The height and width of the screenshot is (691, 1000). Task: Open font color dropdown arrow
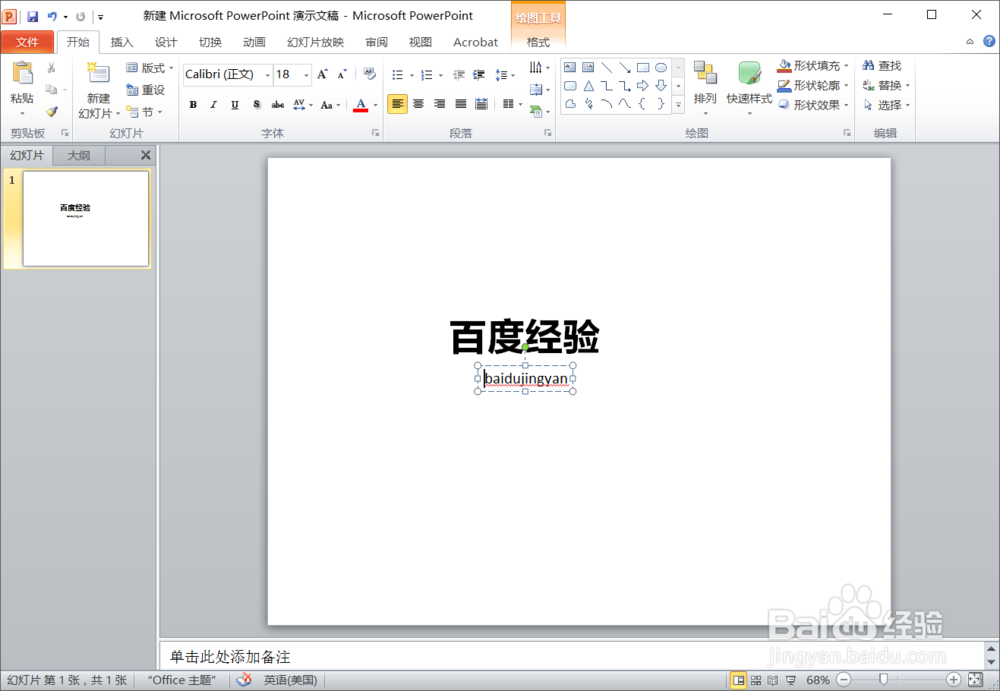(x=376, y=105)
